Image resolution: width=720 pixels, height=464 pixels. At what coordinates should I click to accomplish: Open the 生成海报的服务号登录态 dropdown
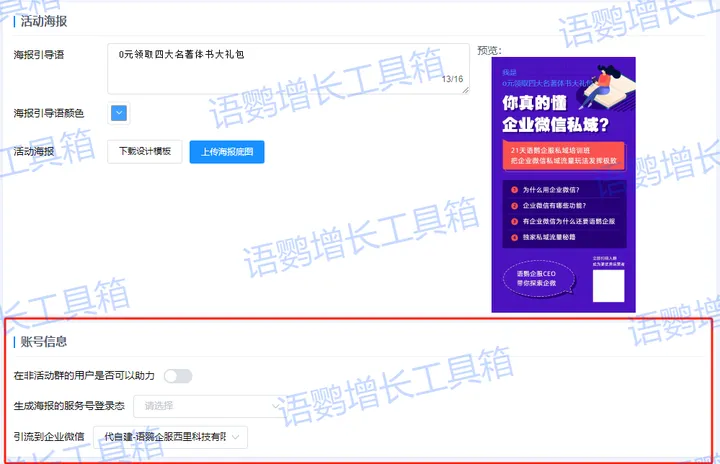pyautogui.click(x=208, y=406)
